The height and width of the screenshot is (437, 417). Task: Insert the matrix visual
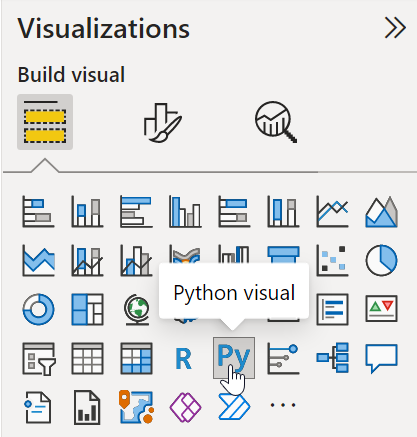[136, 358]
